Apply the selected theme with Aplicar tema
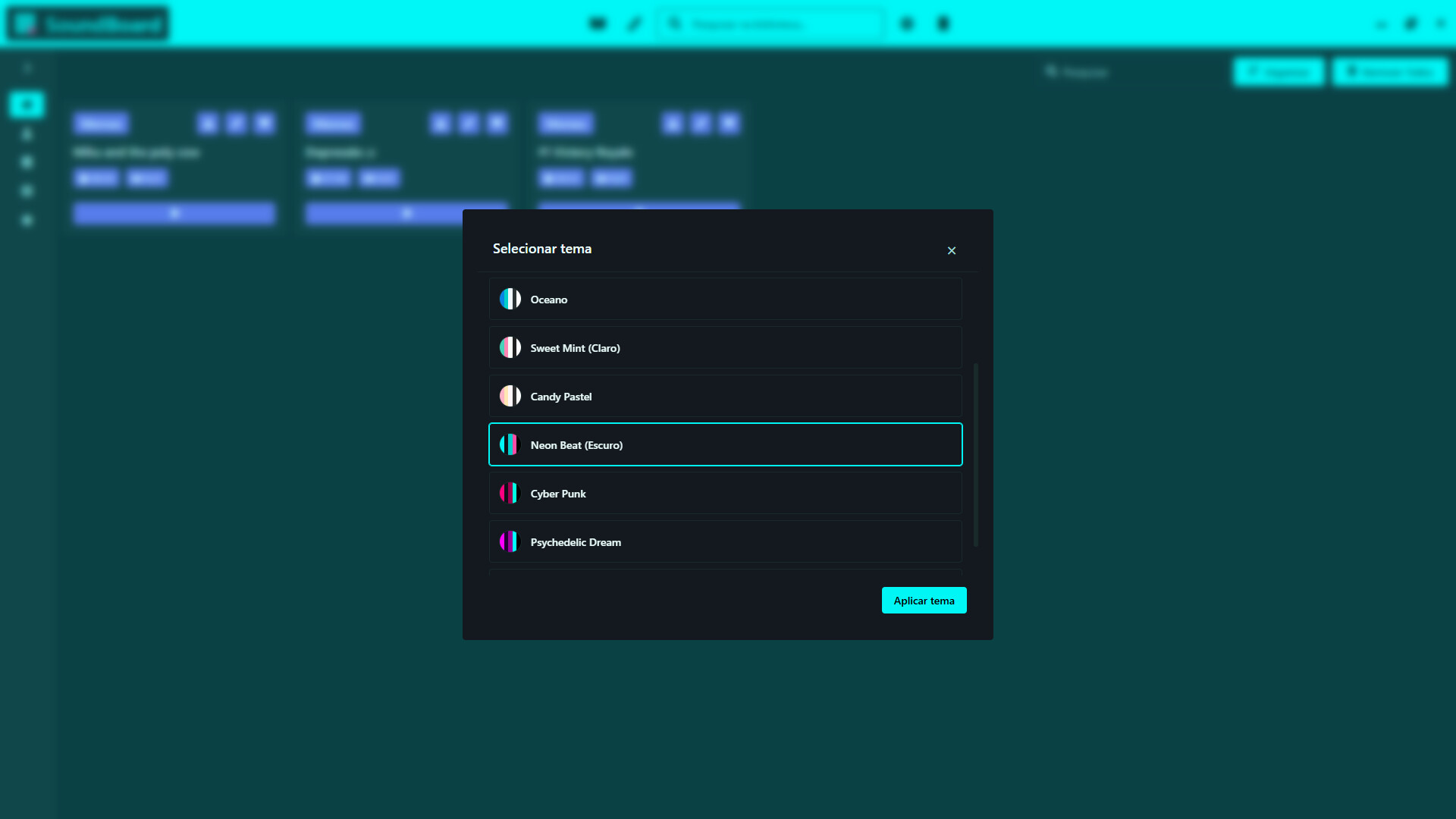The width and height of the screenshot is (1456, 819). [924, 600]
